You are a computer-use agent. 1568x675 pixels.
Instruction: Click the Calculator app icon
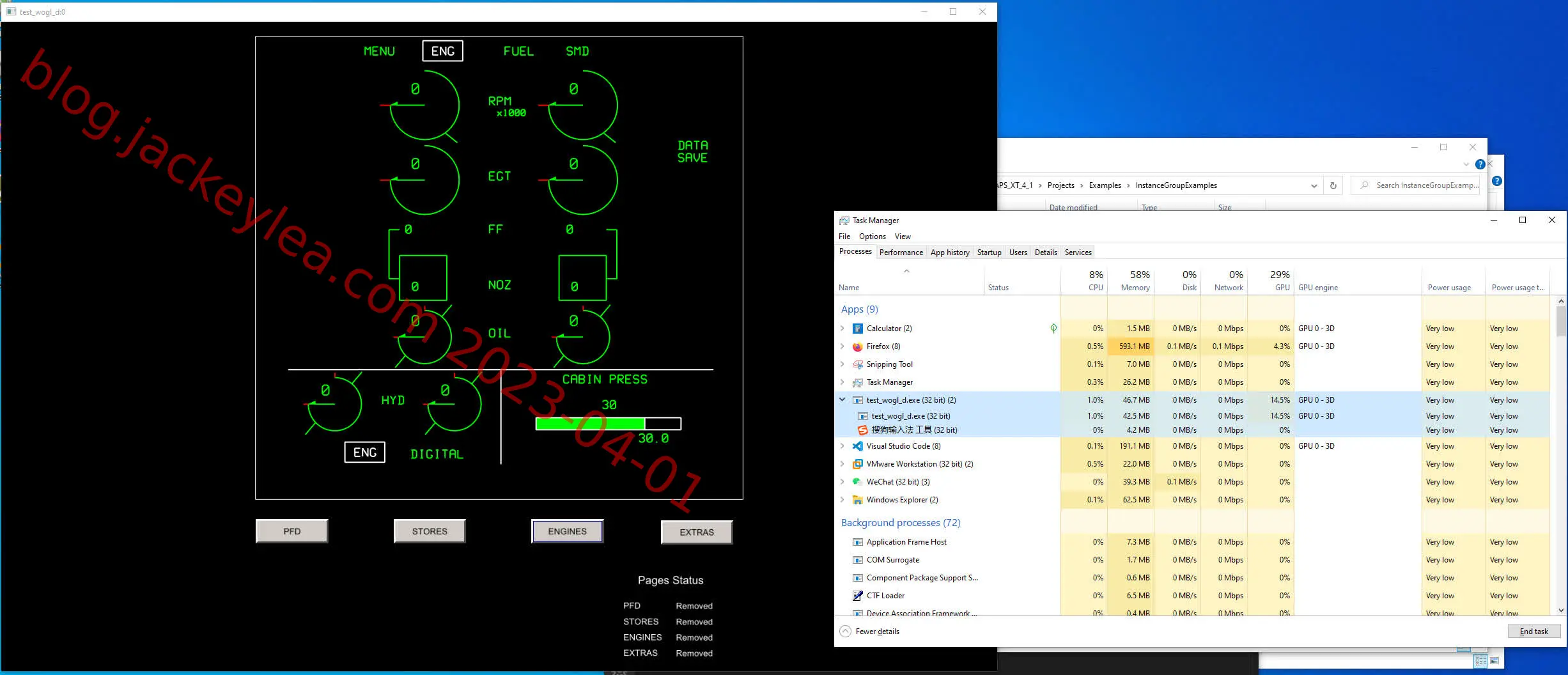[858, 329]
